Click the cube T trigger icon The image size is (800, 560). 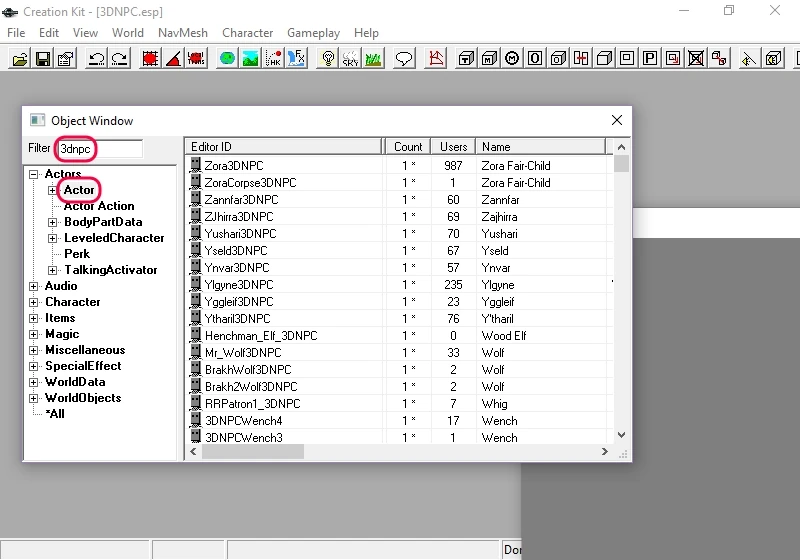click(x=466, y=59)
